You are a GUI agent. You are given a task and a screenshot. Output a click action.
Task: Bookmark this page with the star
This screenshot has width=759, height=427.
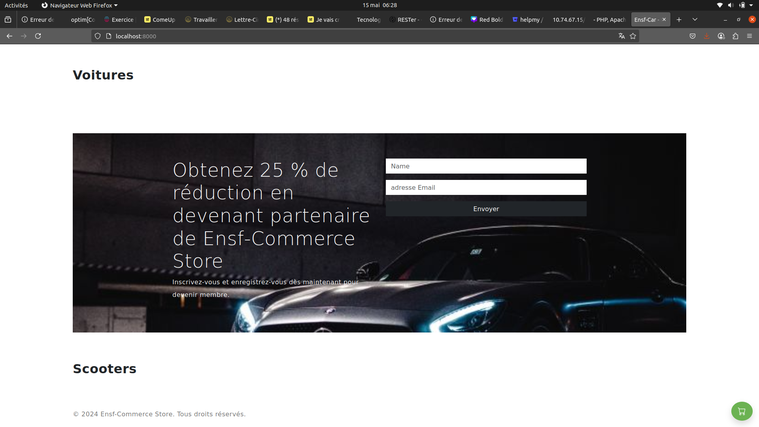(x=633, y=36)
